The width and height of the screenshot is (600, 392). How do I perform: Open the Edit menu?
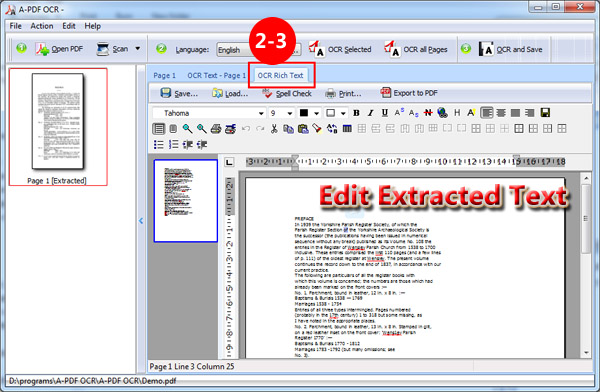click(x=69, y=26)
